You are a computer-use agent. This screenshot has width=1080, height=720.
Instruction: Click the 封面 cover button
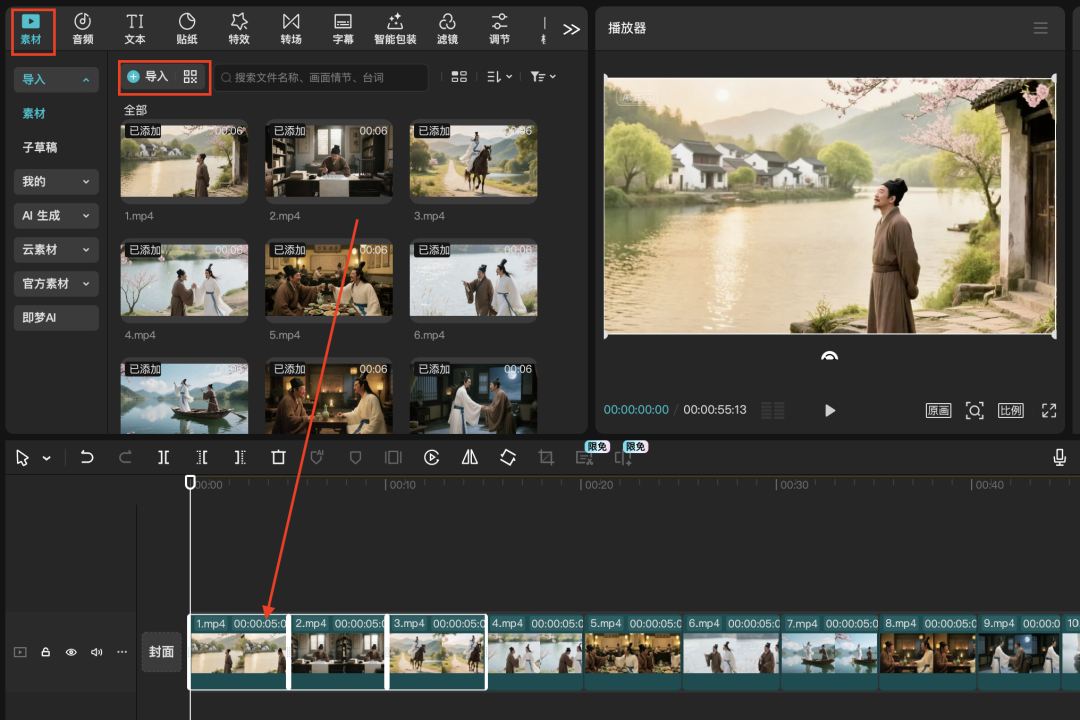(161, 652)
